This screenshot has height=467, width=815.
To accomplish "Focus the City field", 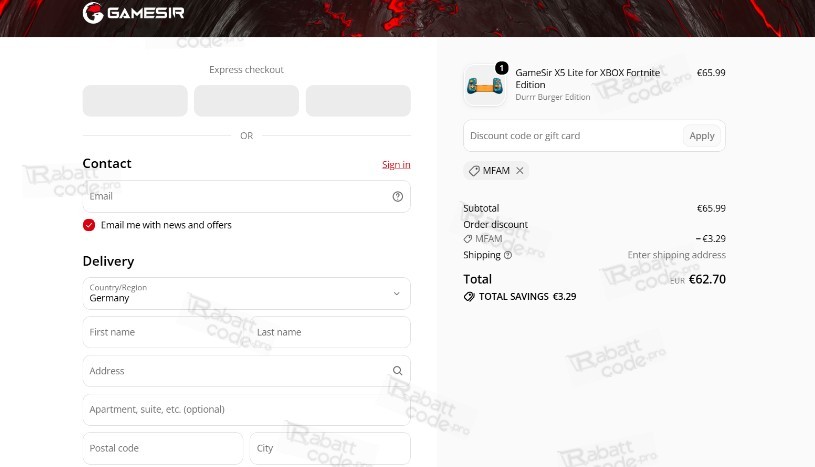I will [330, 448].
